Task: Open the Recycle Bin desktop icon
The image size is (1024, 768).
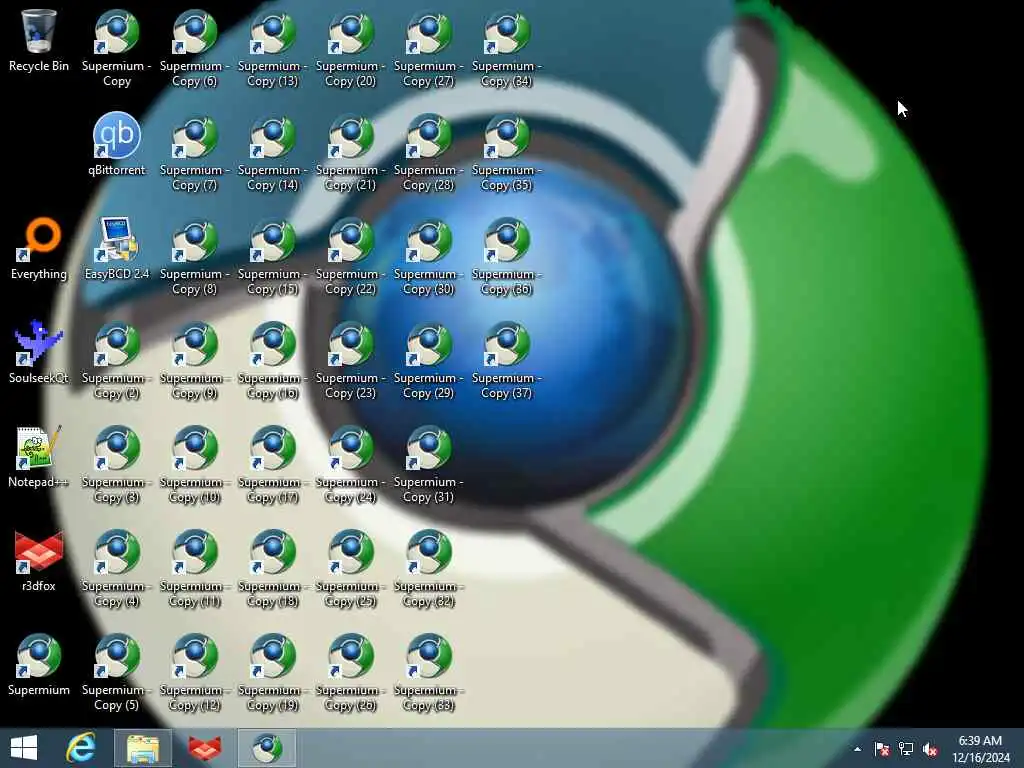Action: (39, 40)
